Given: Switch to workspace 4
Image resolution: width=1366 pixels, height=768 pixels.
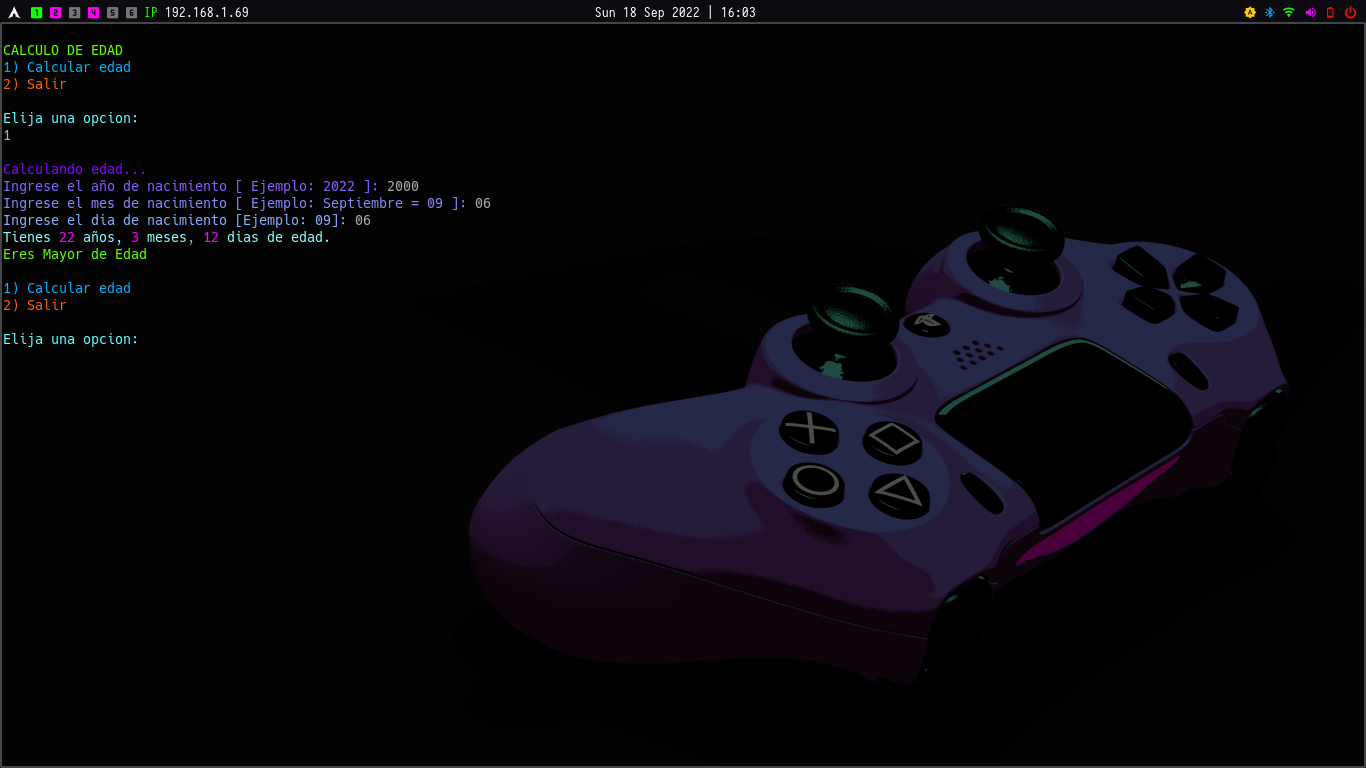Looking at the screenshot, I should click(x=94, y=13).
